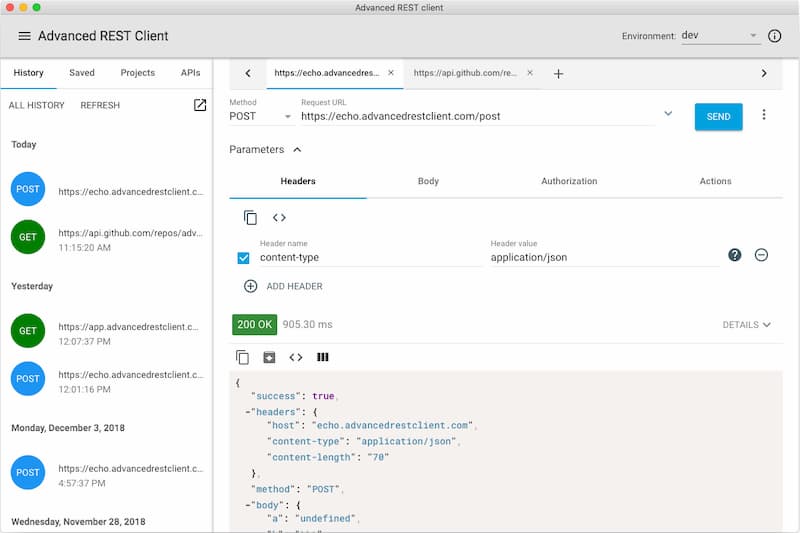Click the SEND button
The image size is (800, 533).
coord(718,116)
